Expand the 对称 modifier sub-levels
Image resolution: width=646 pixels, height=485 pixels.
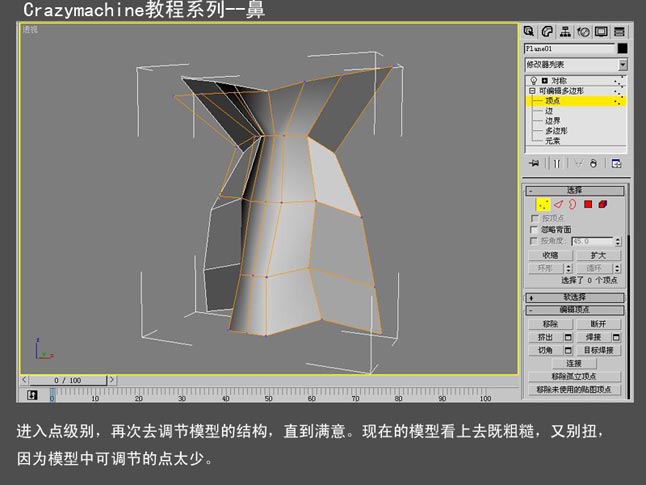tap(544, 80)
